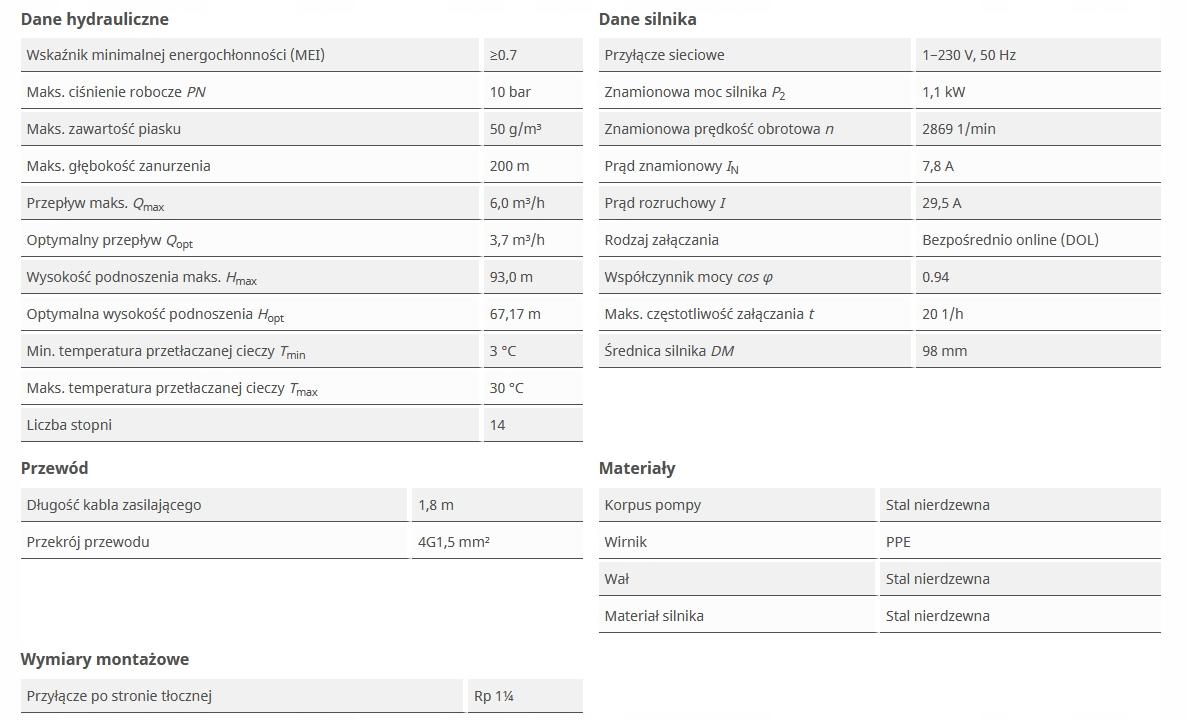The height and width of the screenshot is (720, 1188).
Task: Select the "Maks. ciśnienie robocze PN" row label
Action: (116, 92)
